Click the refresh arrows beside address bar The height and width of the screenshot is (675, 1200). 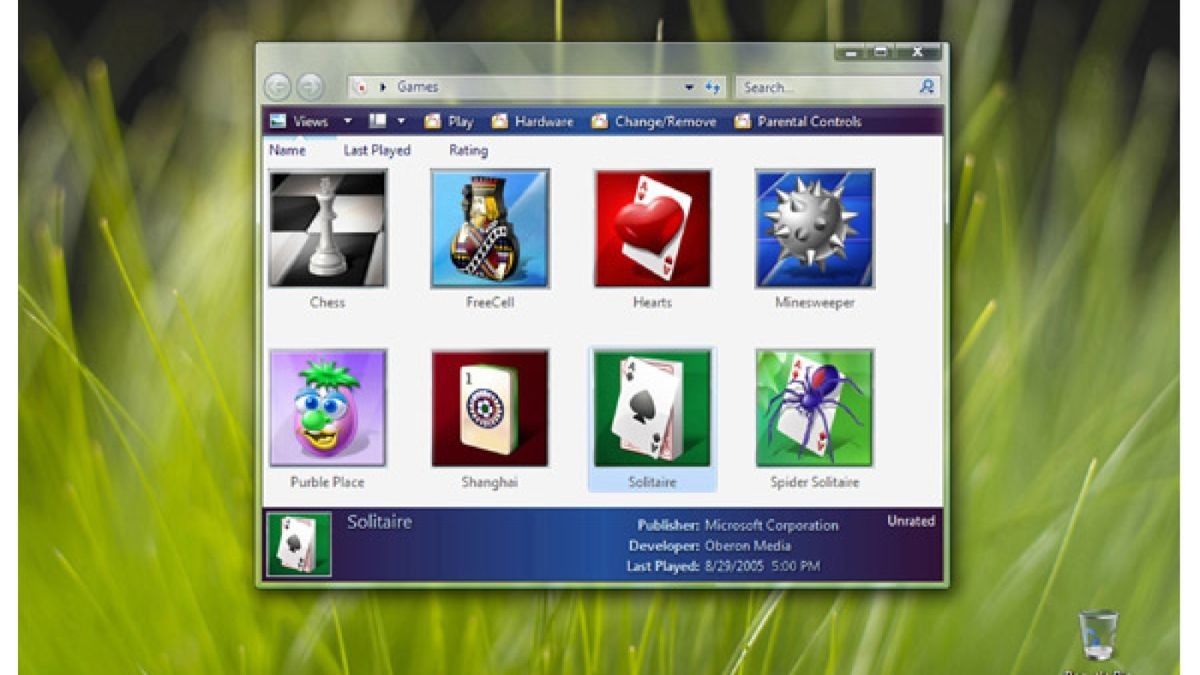pos(712,88)
